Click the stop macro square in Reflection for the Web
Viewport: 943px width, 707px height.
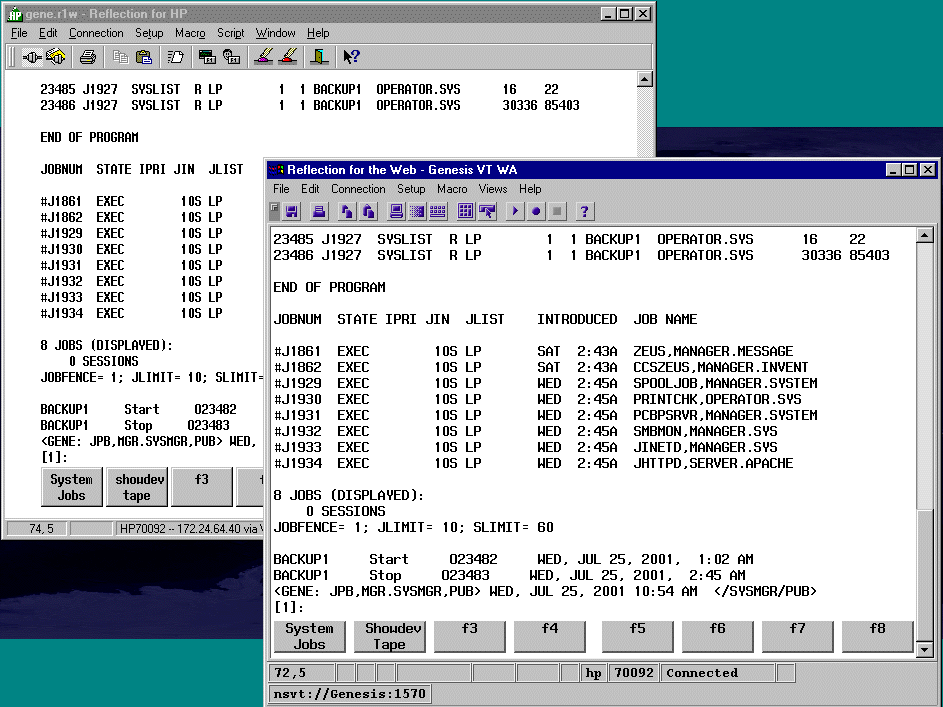557,211
